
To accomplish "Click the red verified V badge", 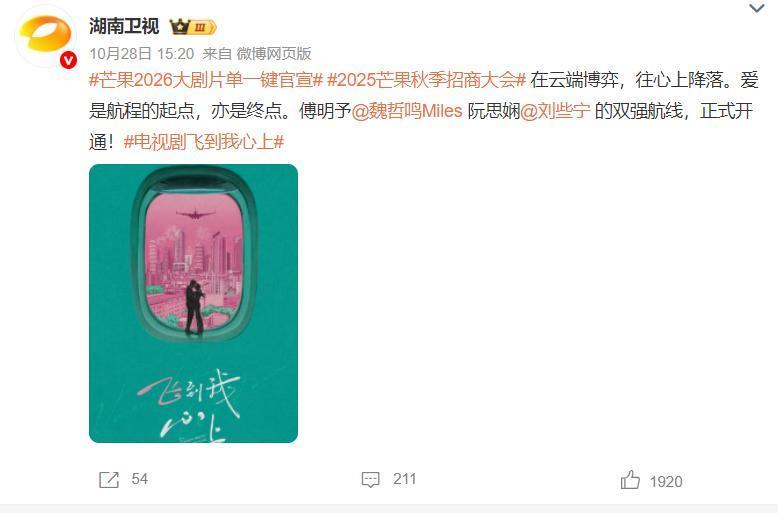I will [x=68, y=61].
